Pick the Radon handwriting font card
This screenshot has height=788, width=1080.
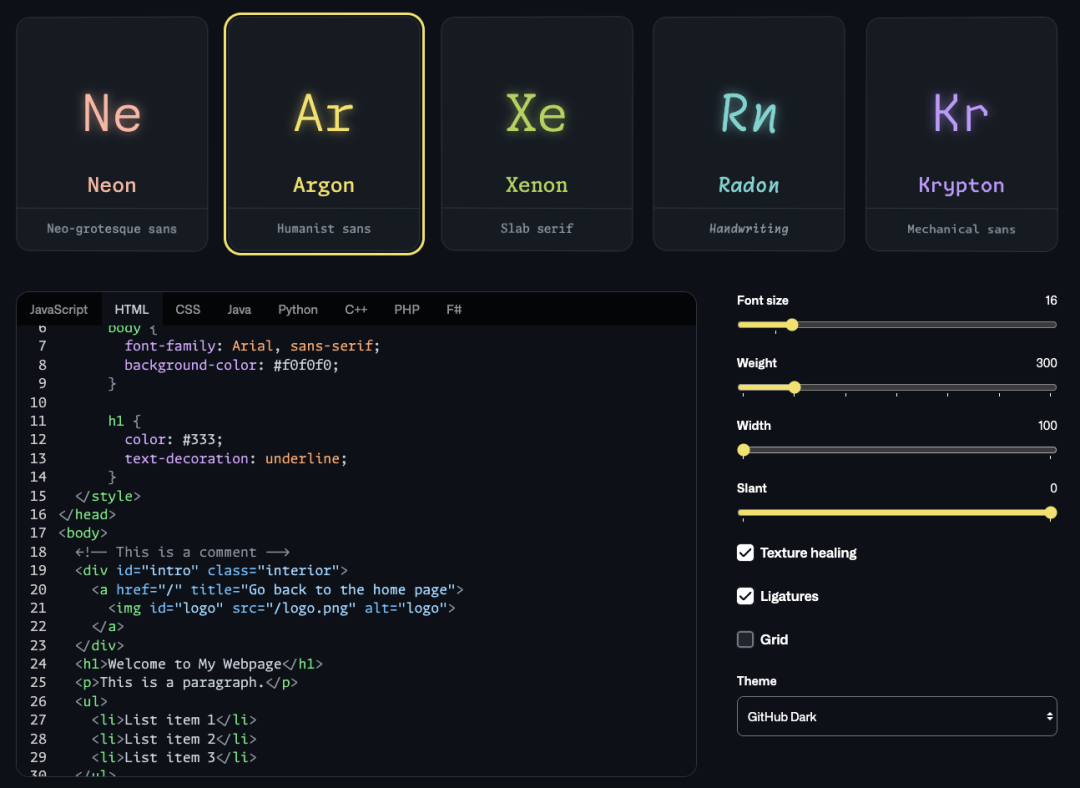click(749, 134)
